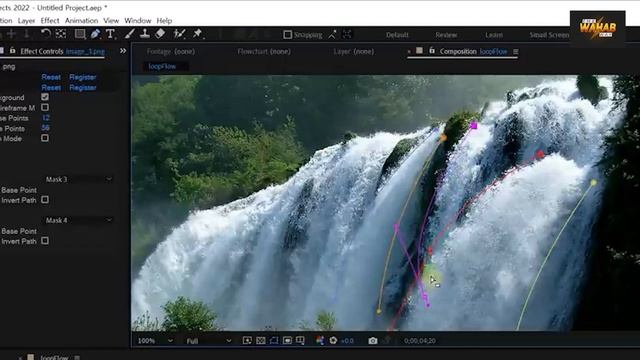Open the Layer menu

click(x=26, y=20)
